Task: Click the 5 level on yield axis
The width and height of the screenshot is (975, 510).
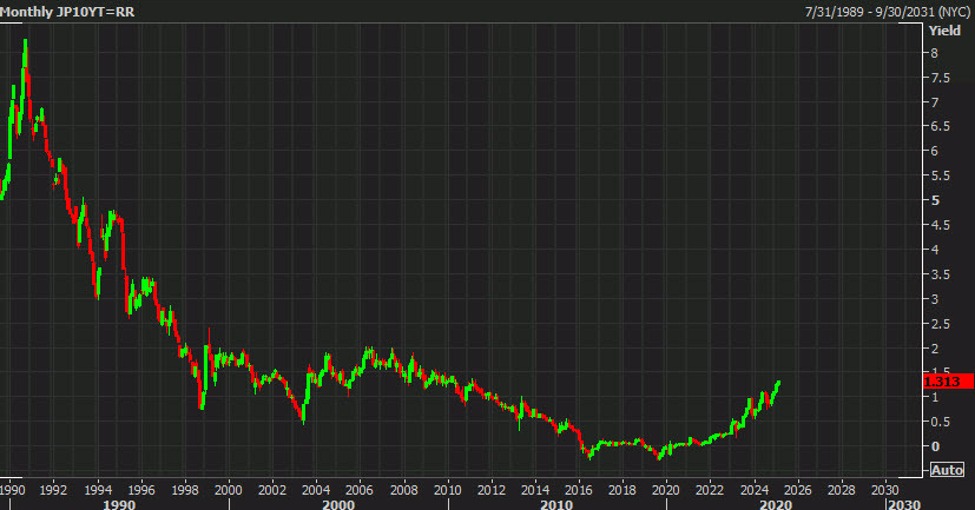Action: coord(932,200)
